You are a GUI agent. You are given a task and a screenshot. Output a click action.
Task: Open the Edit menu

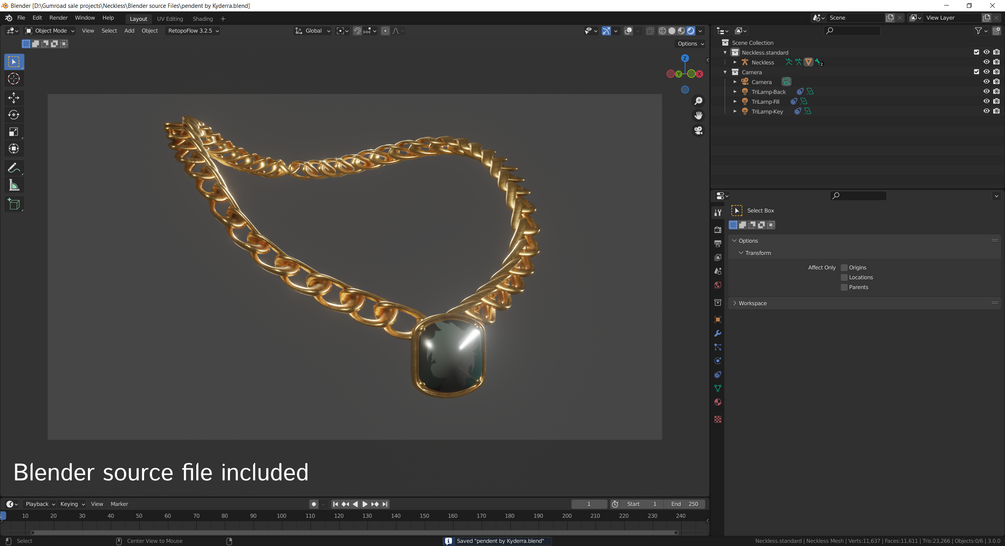37,18
